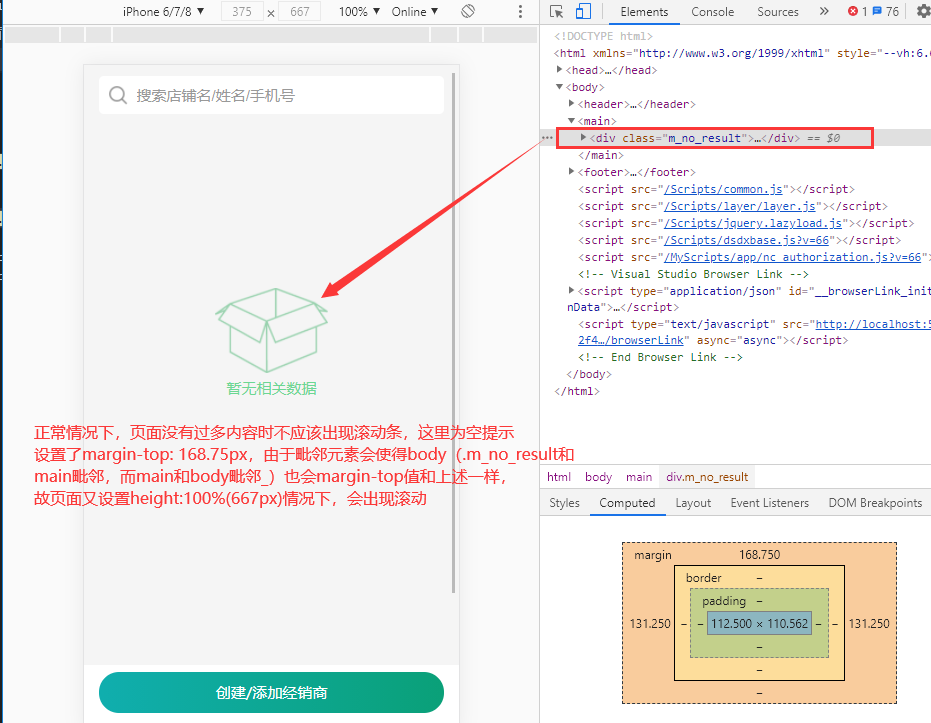Collapse the main element node

[571, 120]
